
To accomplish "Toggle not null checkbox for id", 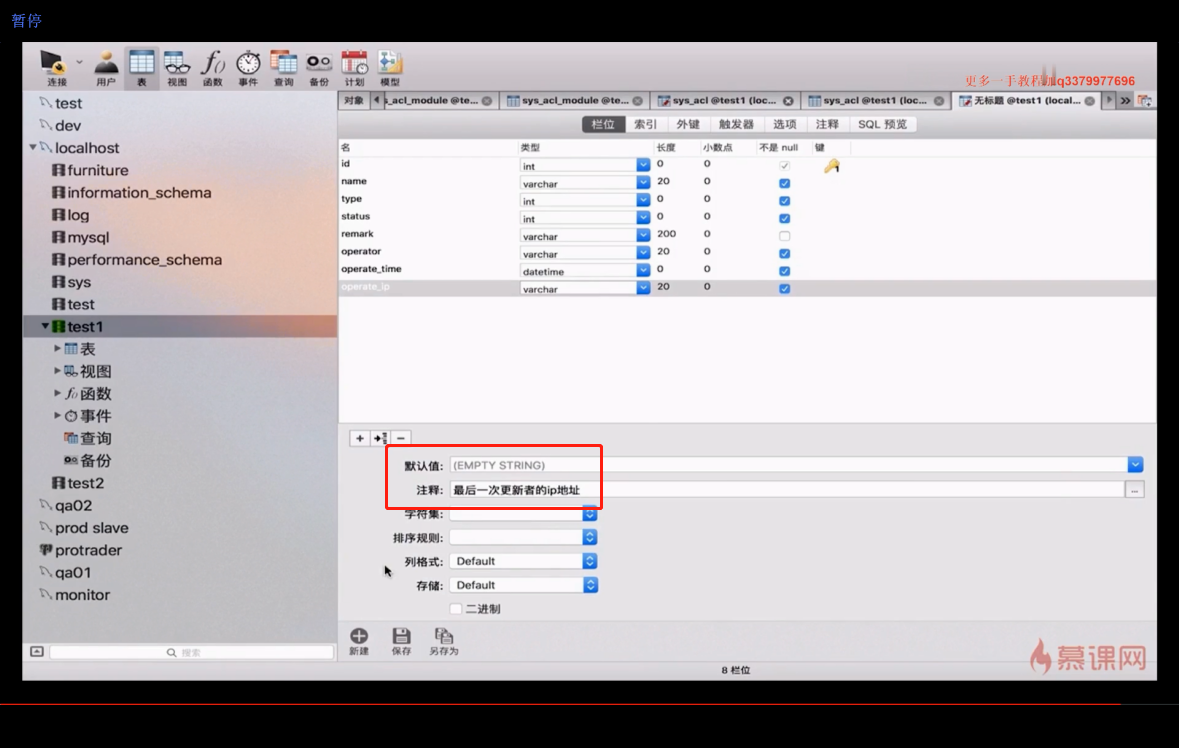I will [784, 165].
